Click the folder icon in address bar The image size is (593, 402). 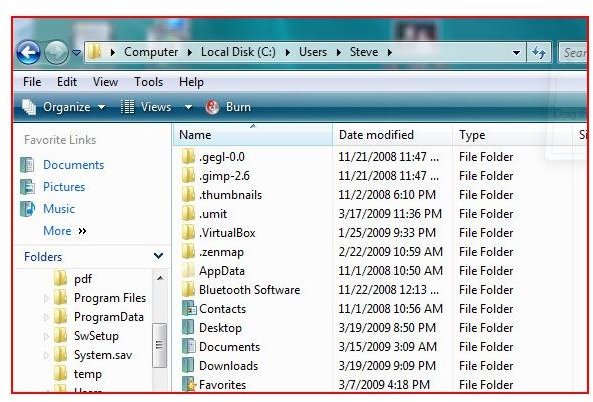point(95,51)
